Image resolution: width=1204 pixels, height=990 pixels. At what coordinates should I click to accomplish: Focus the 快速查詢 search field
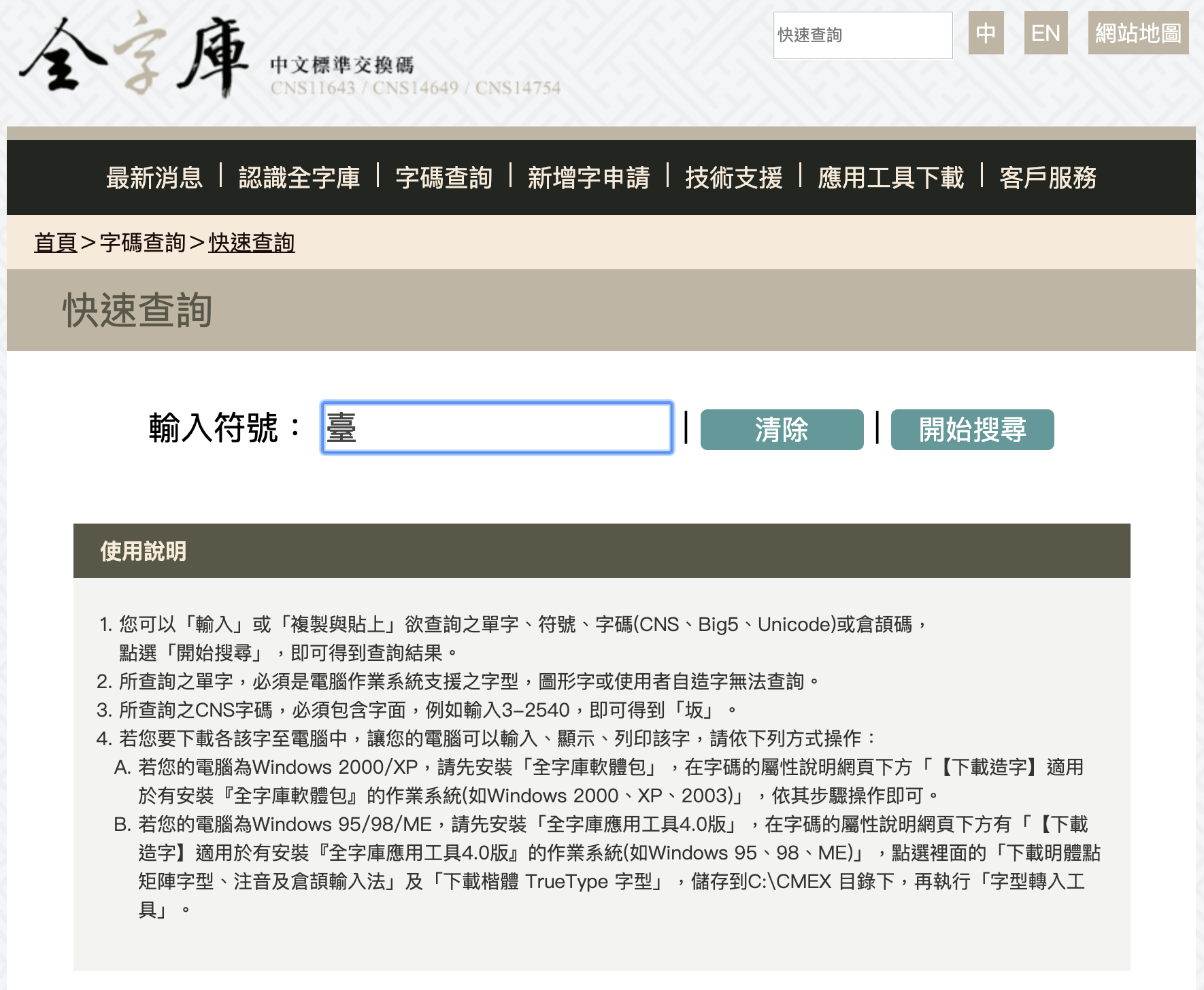click(864, 35)
